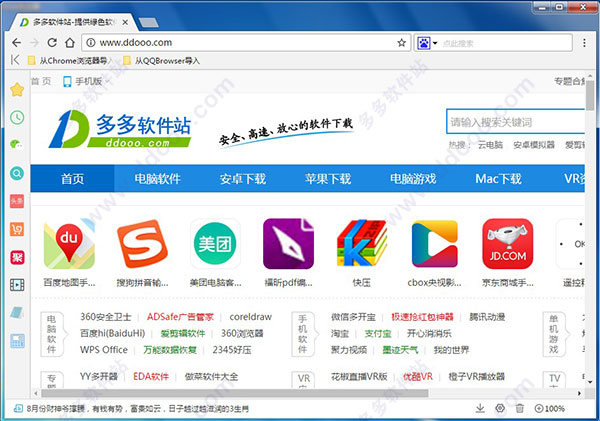The width and height of the screenshot is (600, 421).
Task: Open the 360安全卫士 link
Action: click(106, 317)
